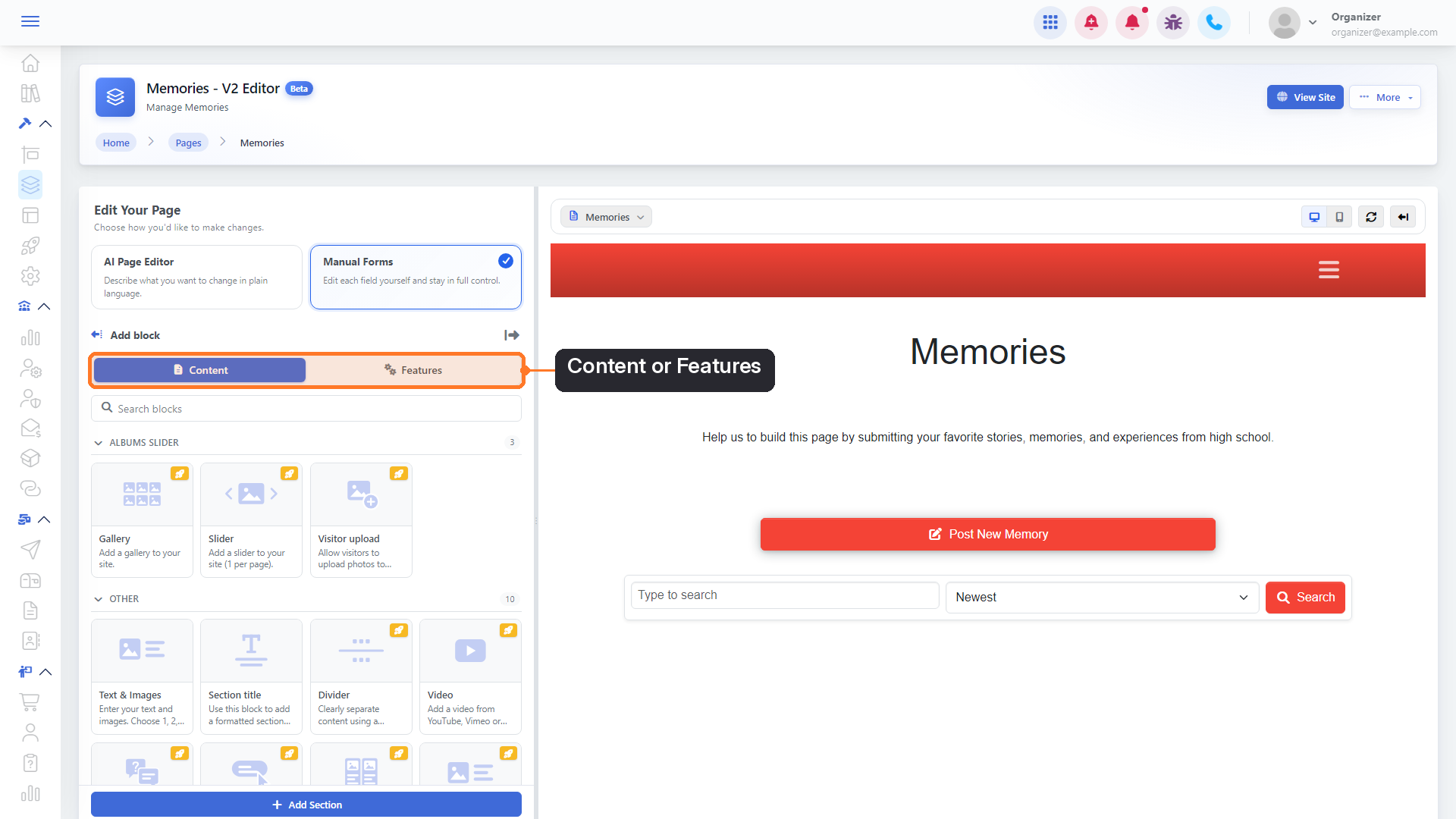This screenshot has height=819, width=1456.
Task: Add the Visitor upload block
Action: (361, 520)
